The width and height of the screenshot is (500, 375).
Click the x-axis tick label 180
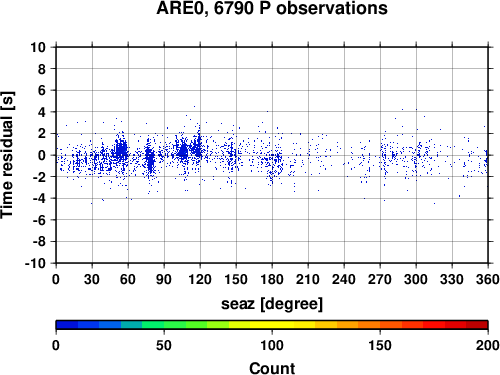[x=272, y=279]
